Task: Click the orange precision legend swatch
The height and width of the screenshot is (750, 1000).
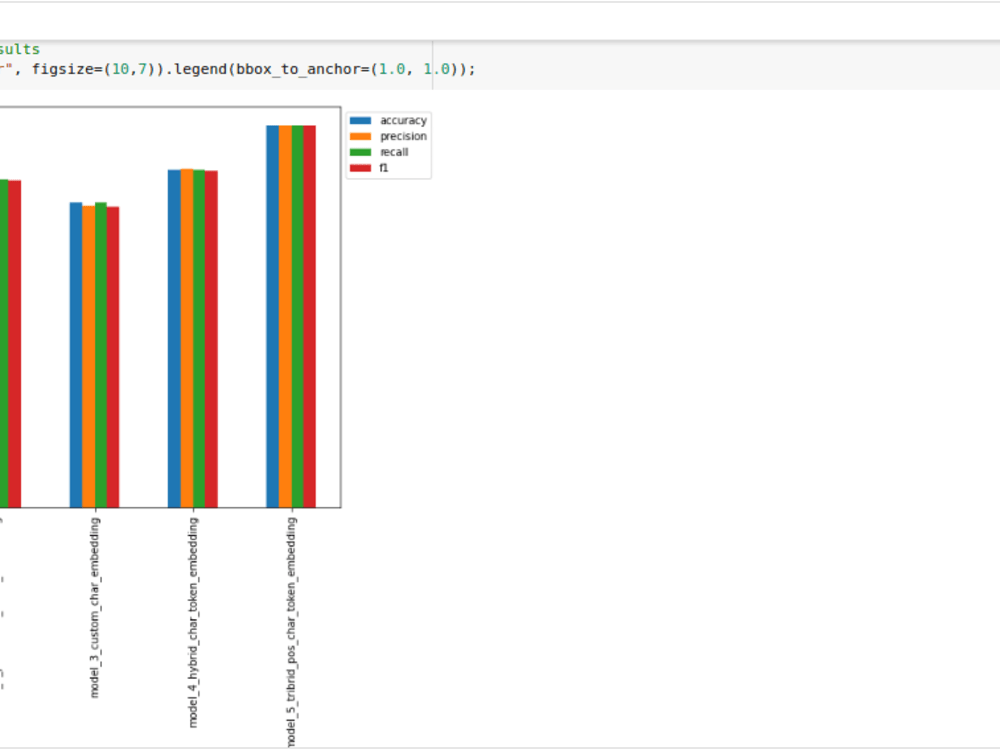Action: (362, 136)
